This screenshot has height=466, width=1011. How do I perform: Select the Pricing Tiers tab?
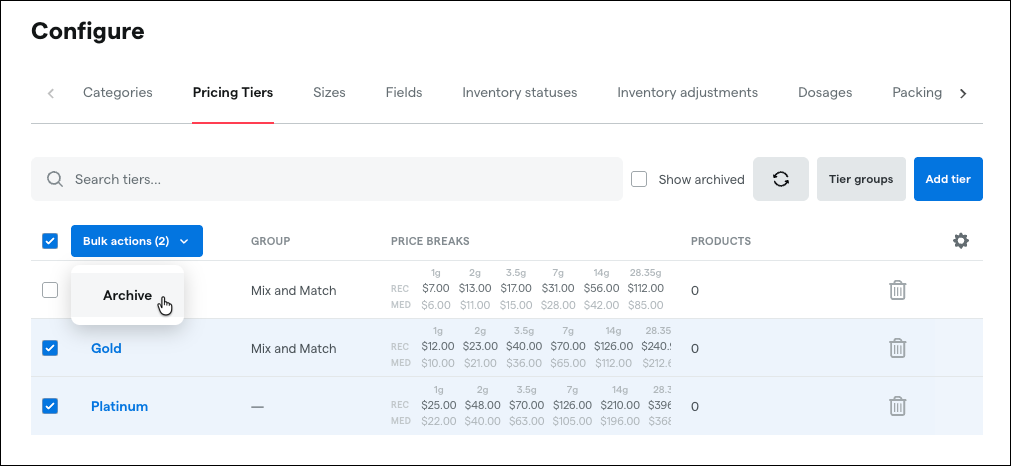point(233,93)
